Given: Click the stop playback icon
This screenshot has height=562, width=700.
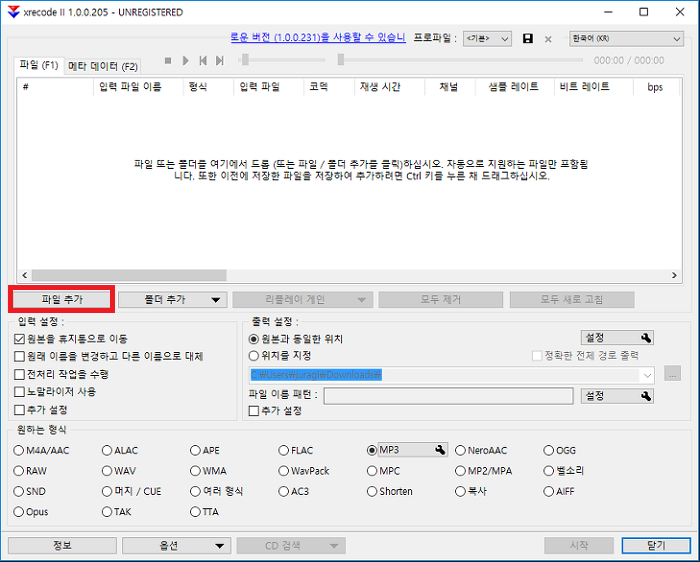Looking at the screenshot, I should [x=168, y=60].
